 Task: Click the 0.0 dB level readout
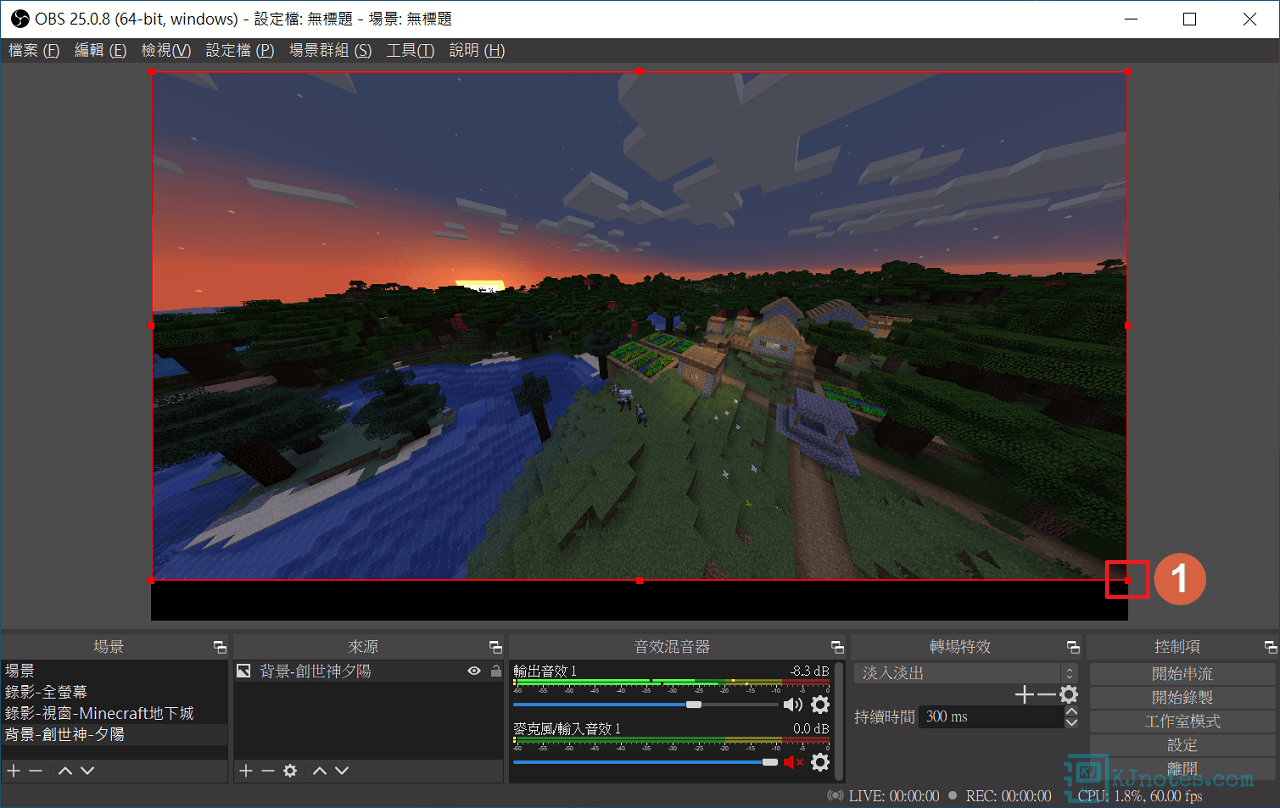[811, 729]
